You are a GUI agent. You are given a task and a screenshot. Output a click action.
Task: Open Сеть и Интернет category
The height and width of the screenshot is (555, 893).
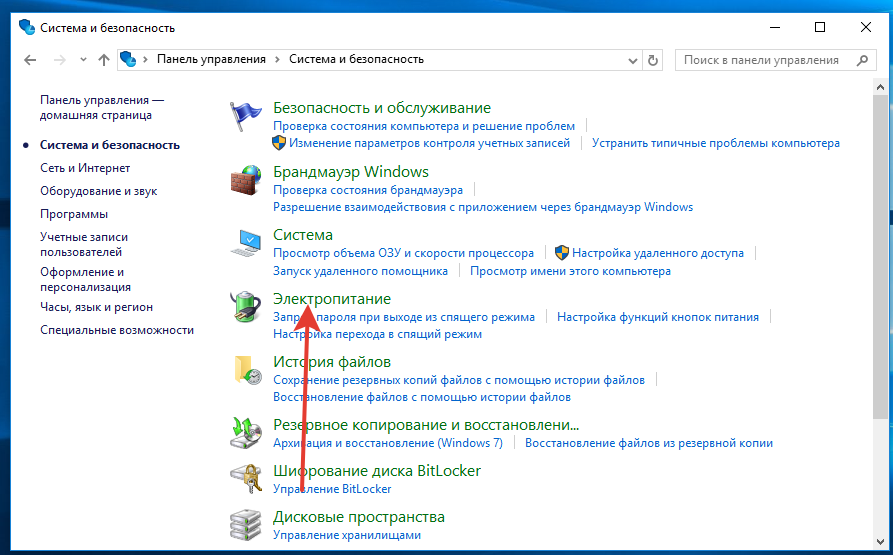point(85,168)
